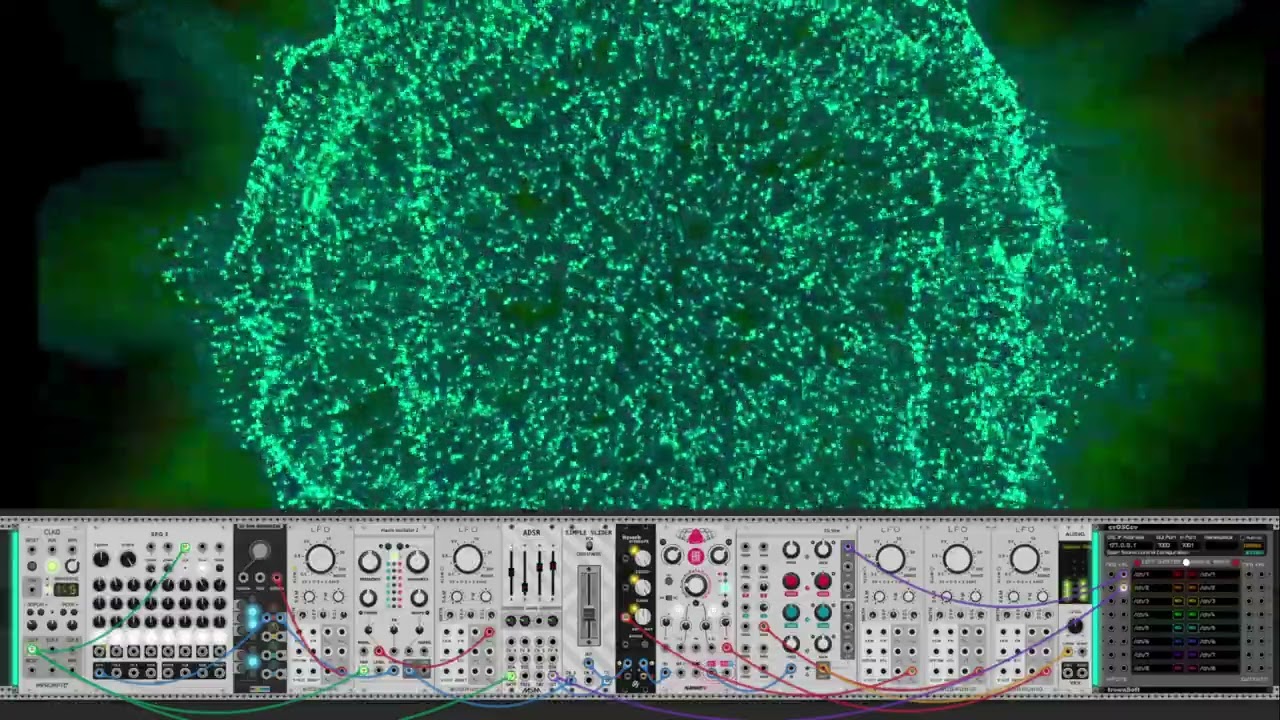Click the SEQ 3 steps knob beside tempo
Viewport: 1280px width, 720px height.
(128, 559)
